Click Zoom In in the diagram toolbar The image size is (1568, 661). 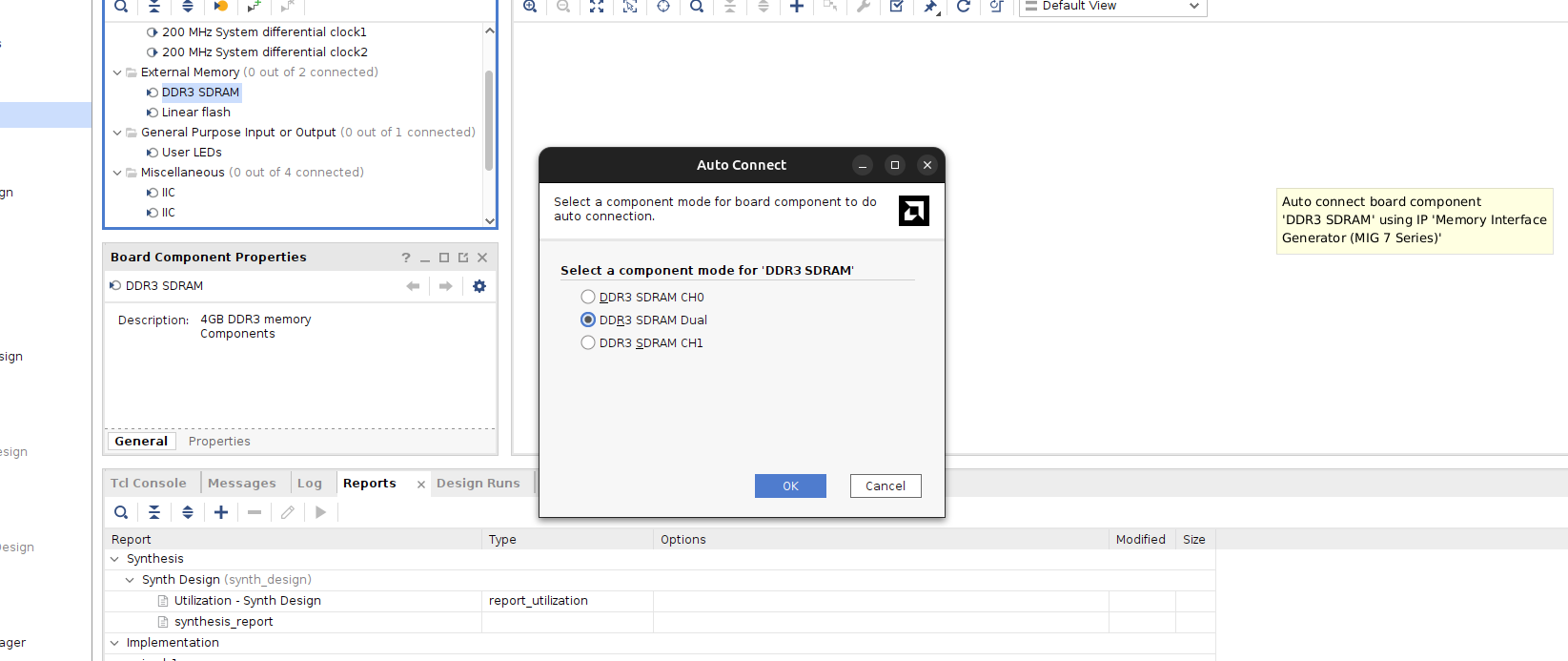530,7
